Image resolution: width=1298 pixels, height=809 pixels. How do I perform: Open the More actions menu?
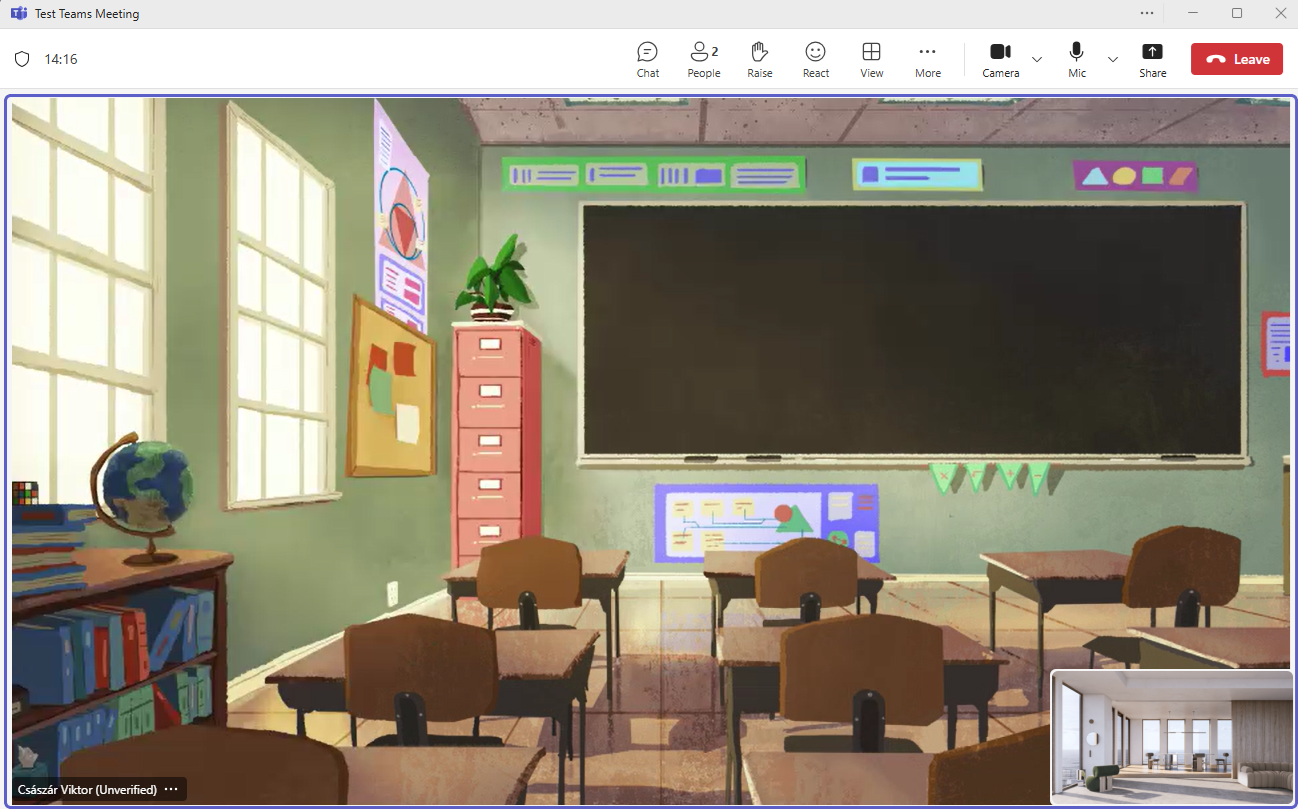point(928,59)
